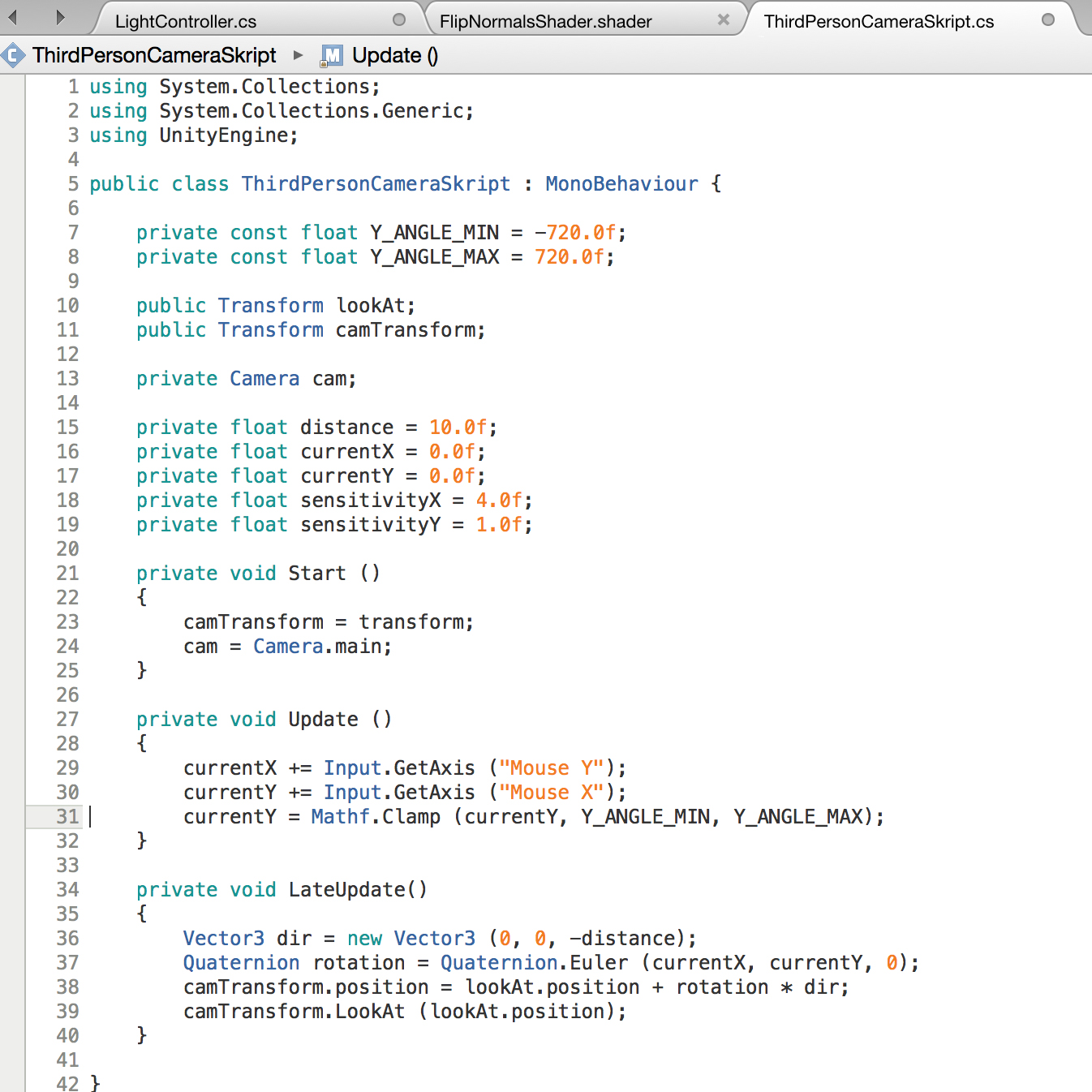Image resolution: width=1092 pixels, height=1092 pixels.
Task: Click the previous tab navigation arrow
Action: [13, 17]
